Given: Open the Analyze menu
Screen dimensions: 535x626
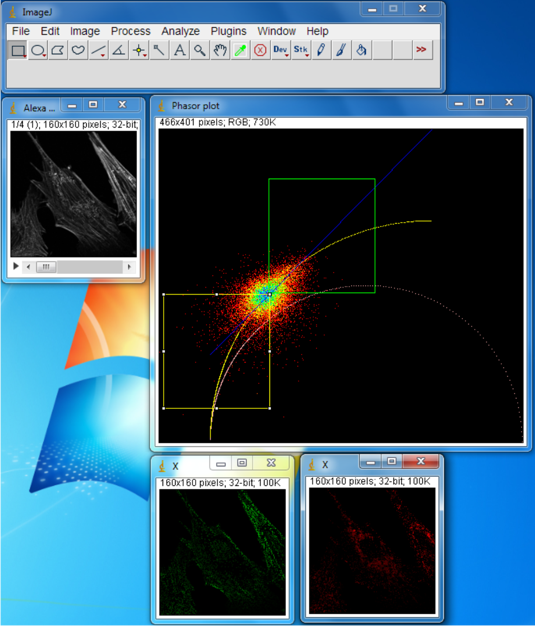Looking at the screenshot, I should click(180, 31).
